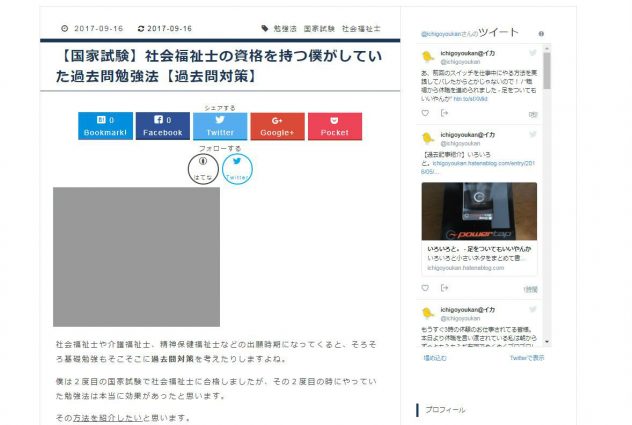The width and height of the screenshot is (632, 425).
Task: Click the Twitter bird icon on the third tweet
Action: 532,309
